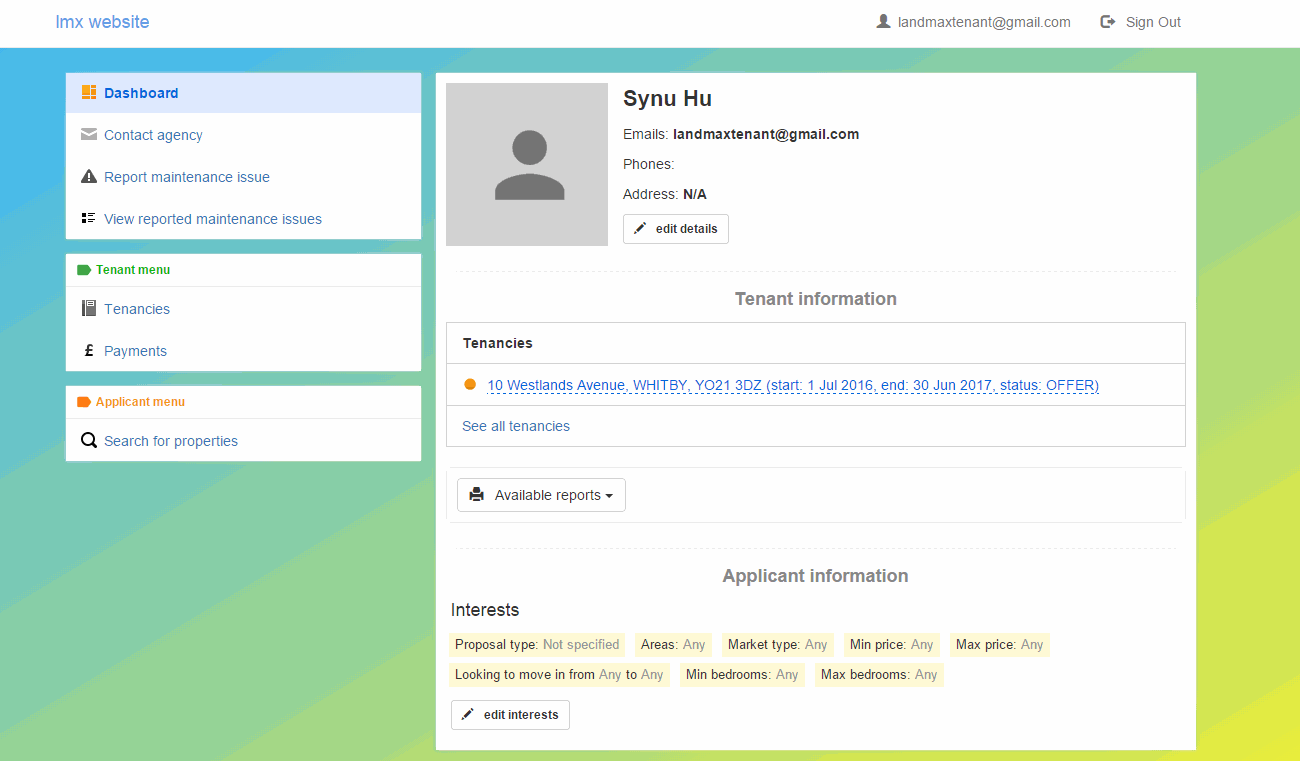This screenshot has height=761, width=1300.
Task: Expand the Tenant menu header
Action: pyautogui.click(x=131, y=269)
